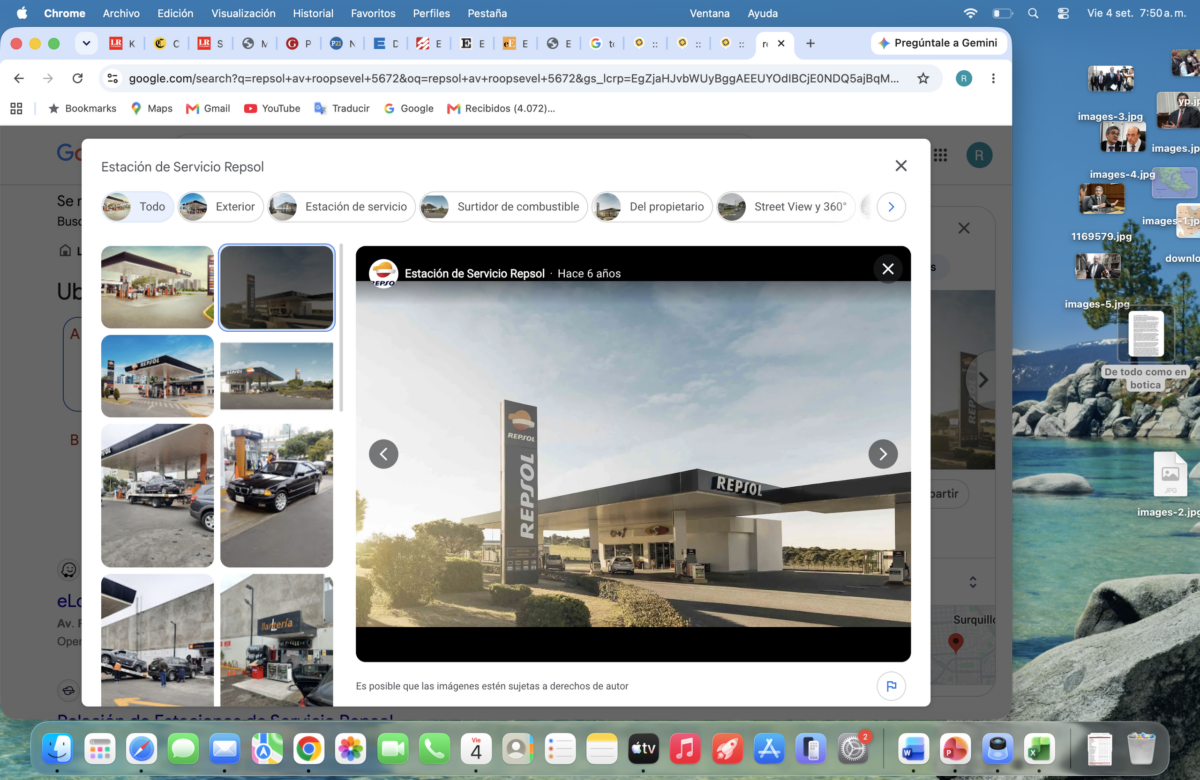Select the Del propietario filter
Image resolution: width=1200 pixels, height=780 pixels.
tap(652, 207)
